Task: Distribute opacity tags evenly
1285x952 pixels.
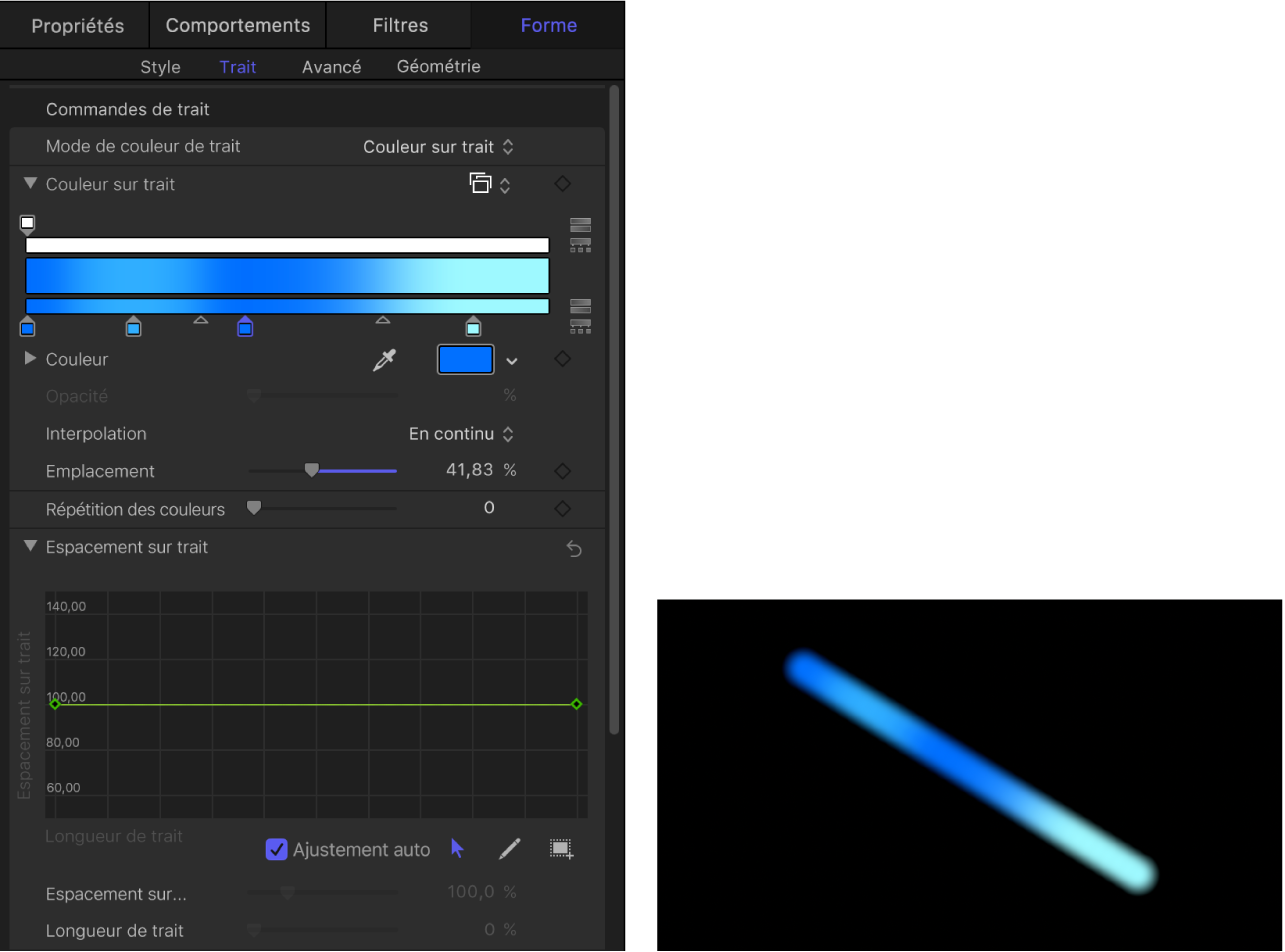Action: 580,244
